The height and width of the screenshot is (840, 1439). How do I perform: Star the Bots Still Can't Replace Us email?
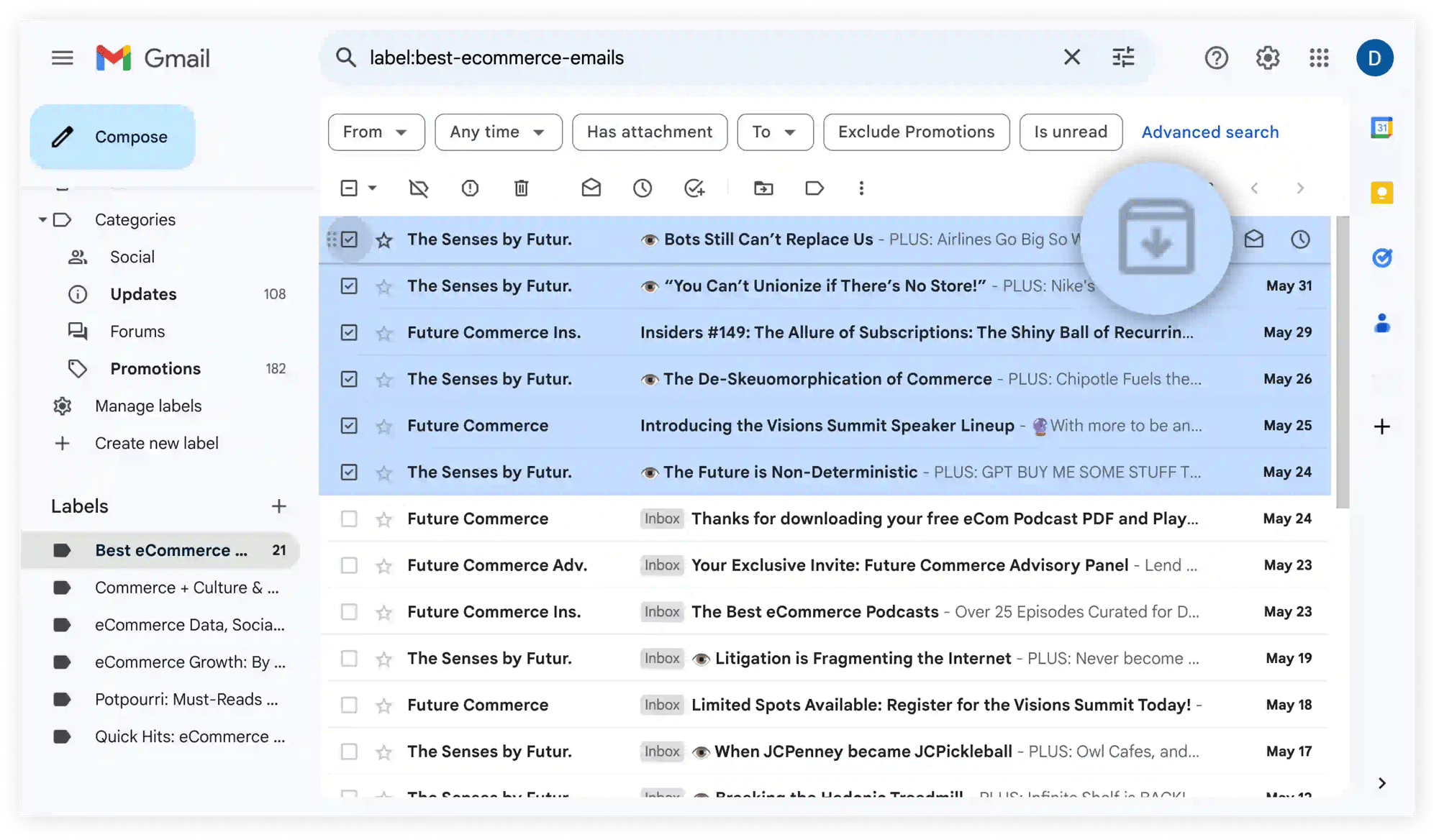point(384,239)
